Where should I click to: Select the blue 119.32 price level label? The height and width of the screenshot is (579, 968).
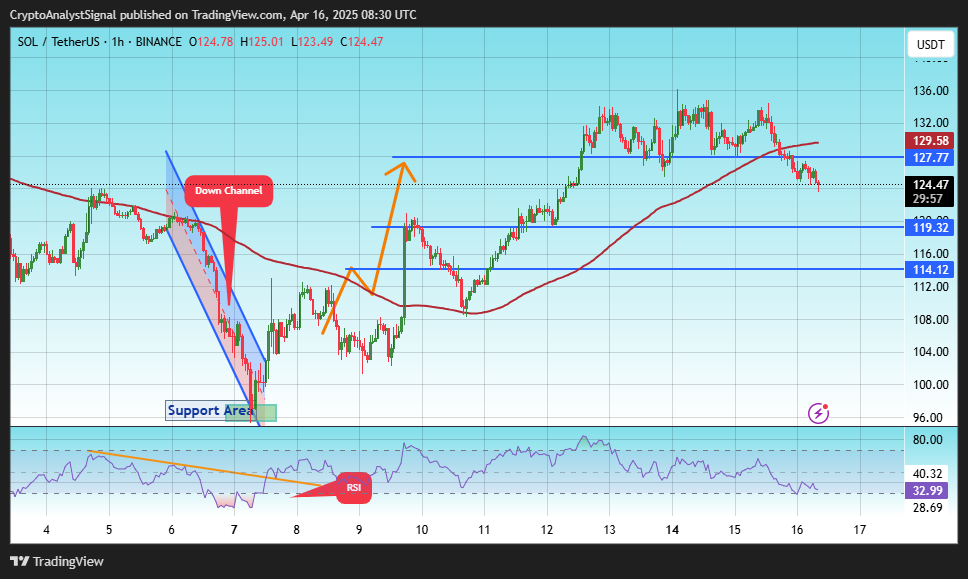(930, 228)
